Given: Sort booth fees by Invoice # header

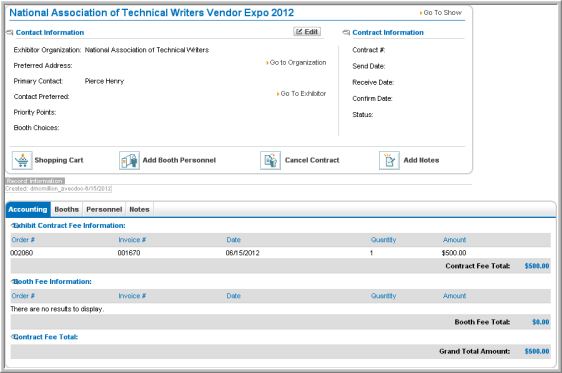Looking at the screenshot, I should tap(132, 296).
